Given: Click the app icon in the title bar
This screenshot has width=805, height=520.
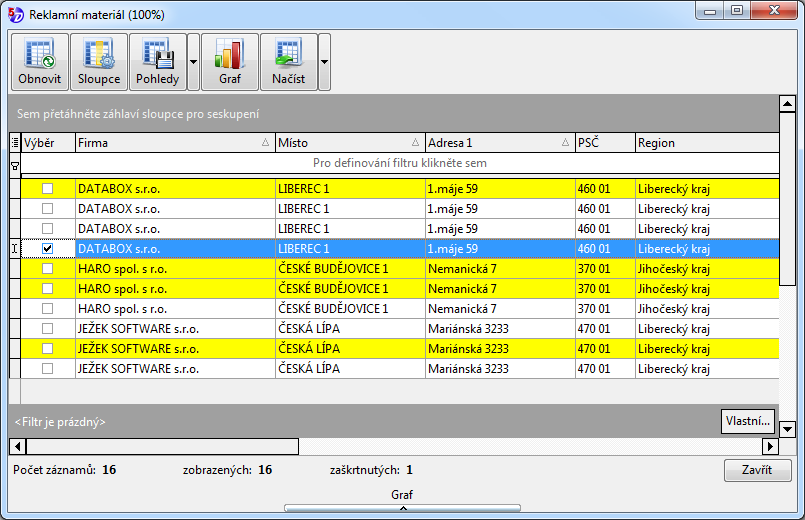Looking at the screenshot, I should (x=15, y=14).
